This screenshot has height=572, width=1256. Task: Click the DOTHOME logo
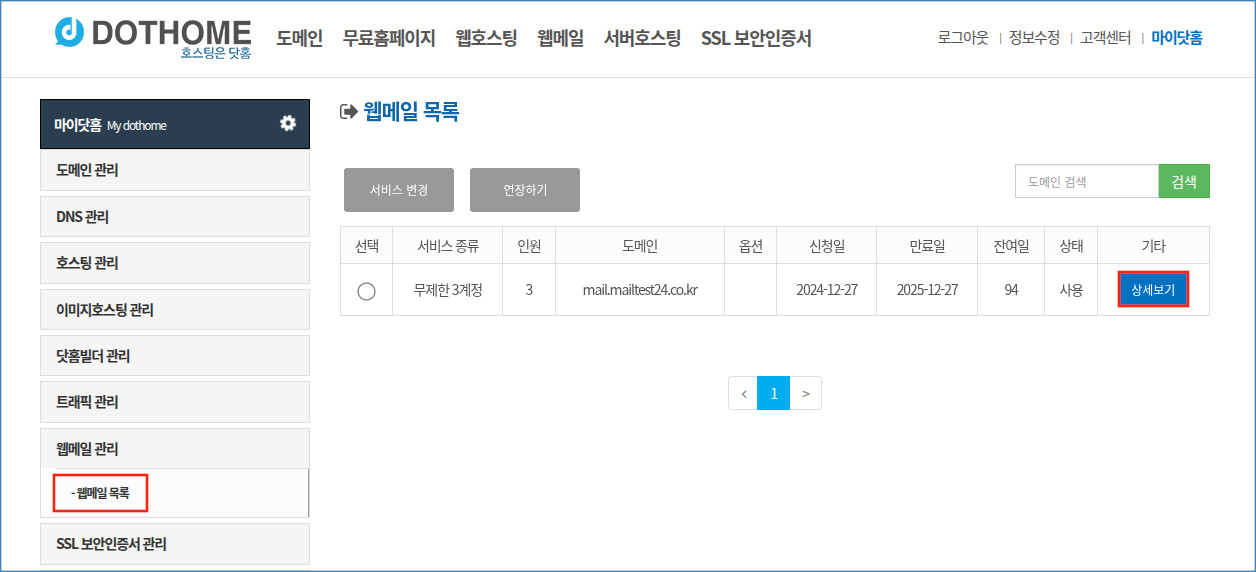point(153,37)
